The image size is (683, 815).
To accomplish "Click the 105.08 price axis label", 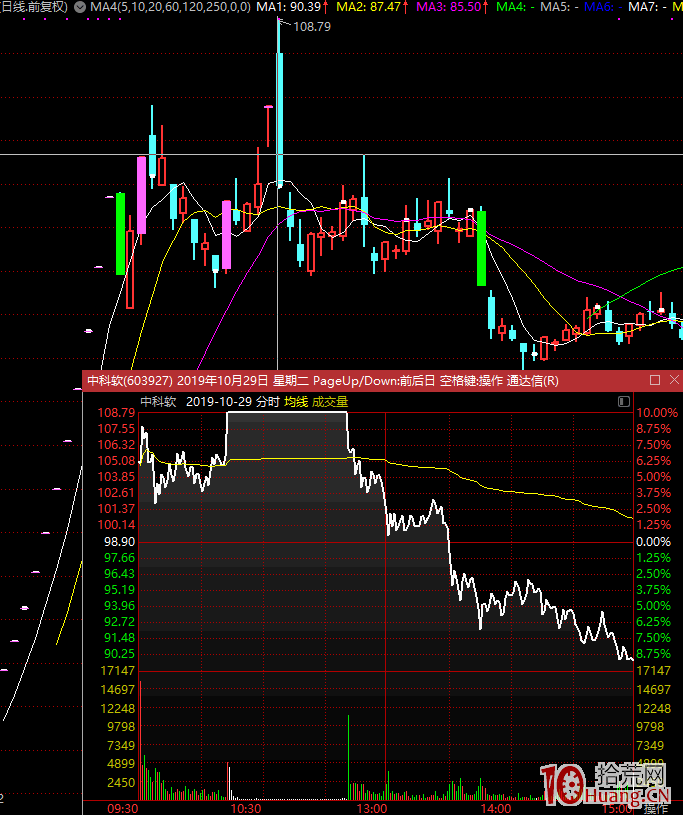I will pos(116,461).
